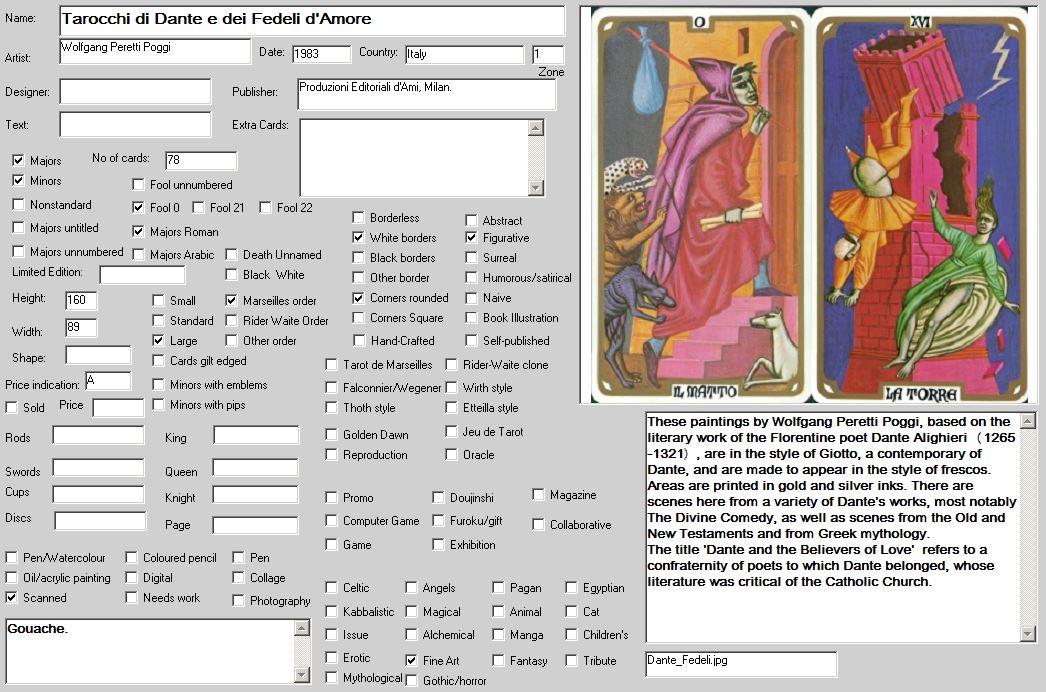Click the Il Matto card image
Viewport: 1046px width, 692px height.
click(700, 206)
